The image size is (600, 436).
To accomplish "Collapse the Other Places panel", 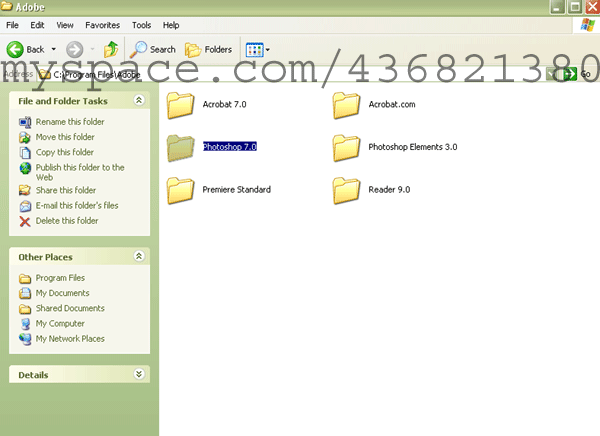I will [139, 257].
